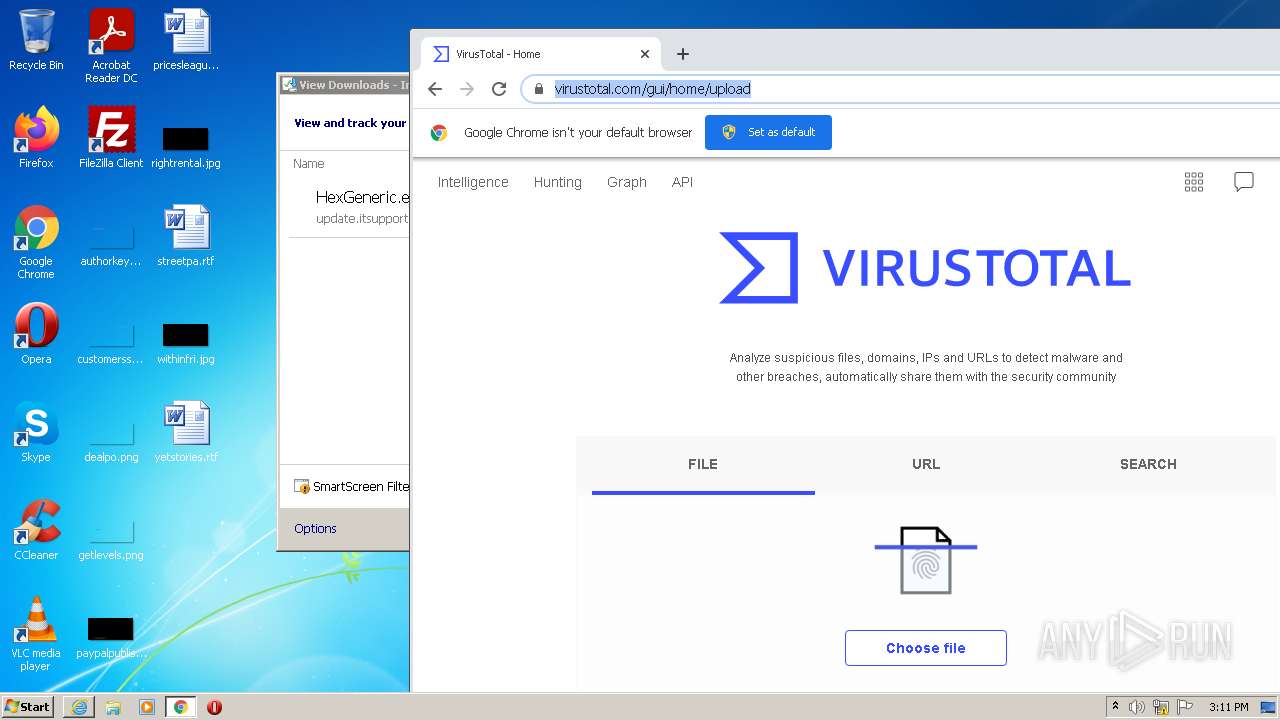Open FileZilla Client desktop shortcut
1280x720 pixels.
(x=111, y=138)
